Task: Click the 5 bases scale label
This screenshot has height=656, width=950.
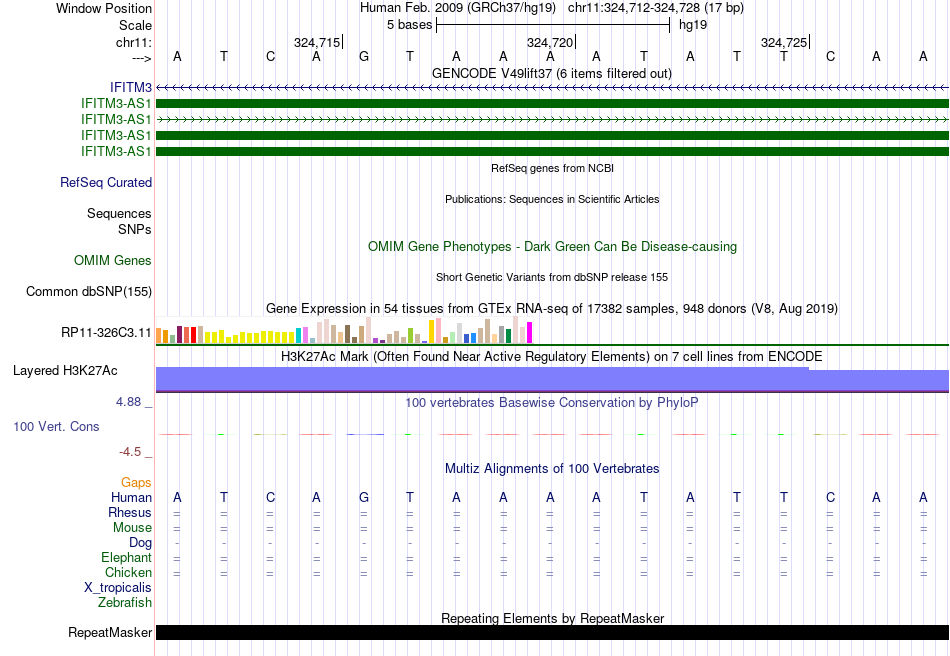Action: click(x=410, y=25)
